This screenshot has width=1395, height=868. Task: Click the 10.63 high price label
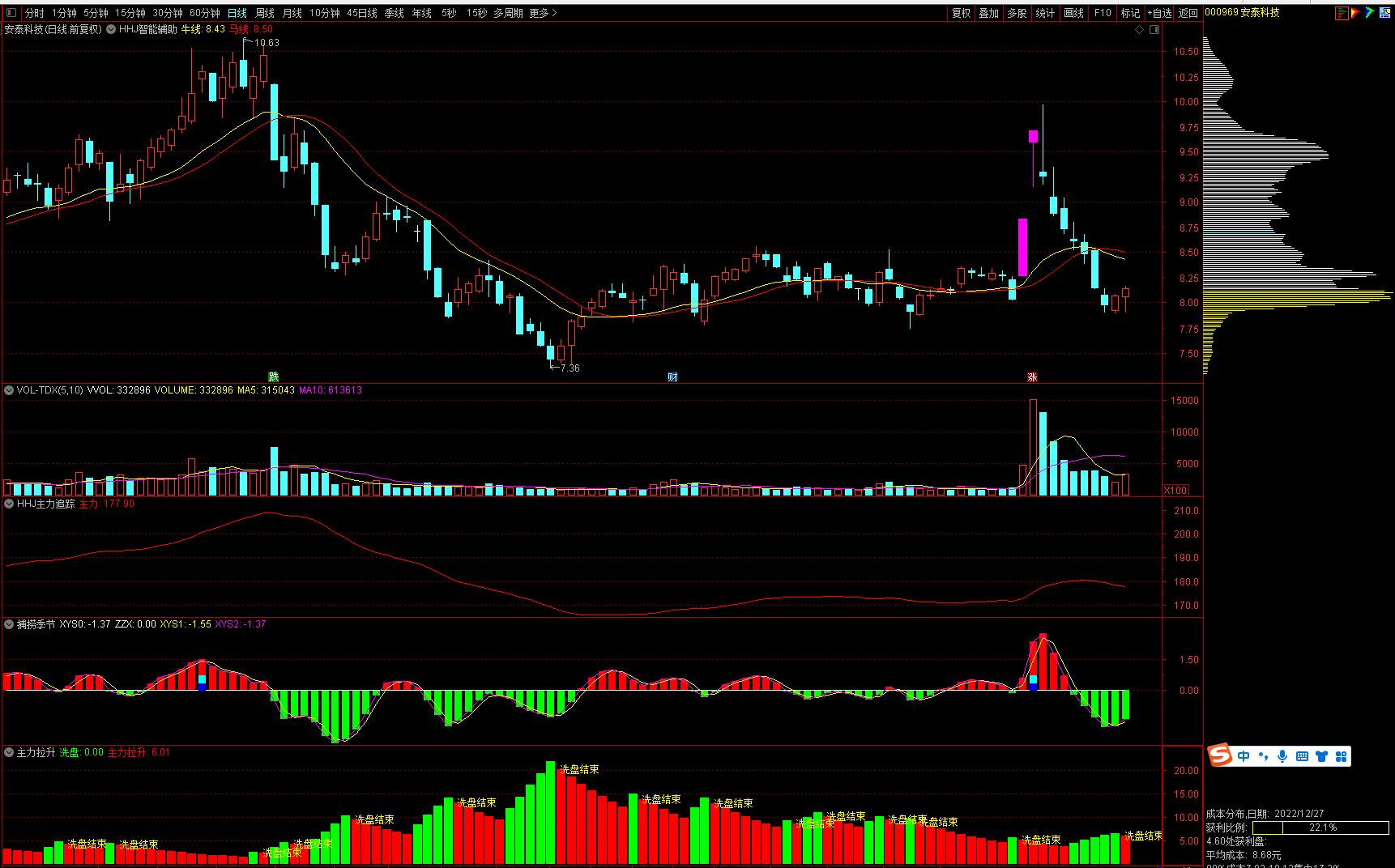coord(267,43)
